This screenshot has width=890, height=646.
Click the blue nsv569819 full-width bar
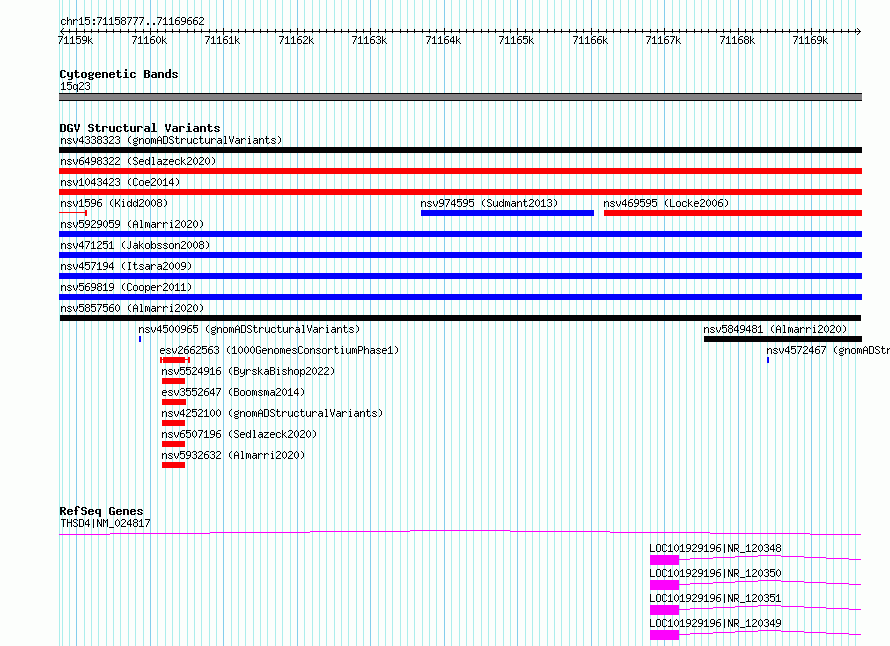point(460,297)
